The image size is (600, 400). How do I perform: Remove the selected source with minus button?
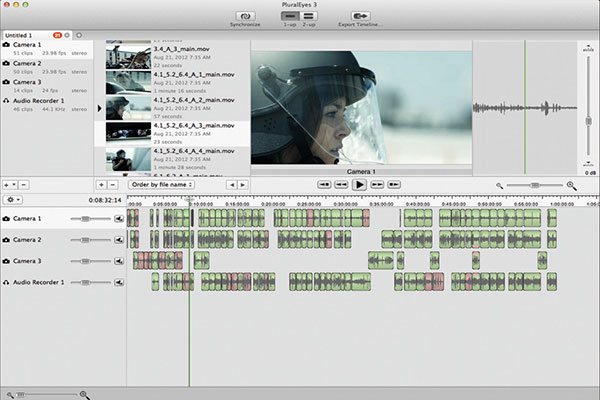point(24,185)
